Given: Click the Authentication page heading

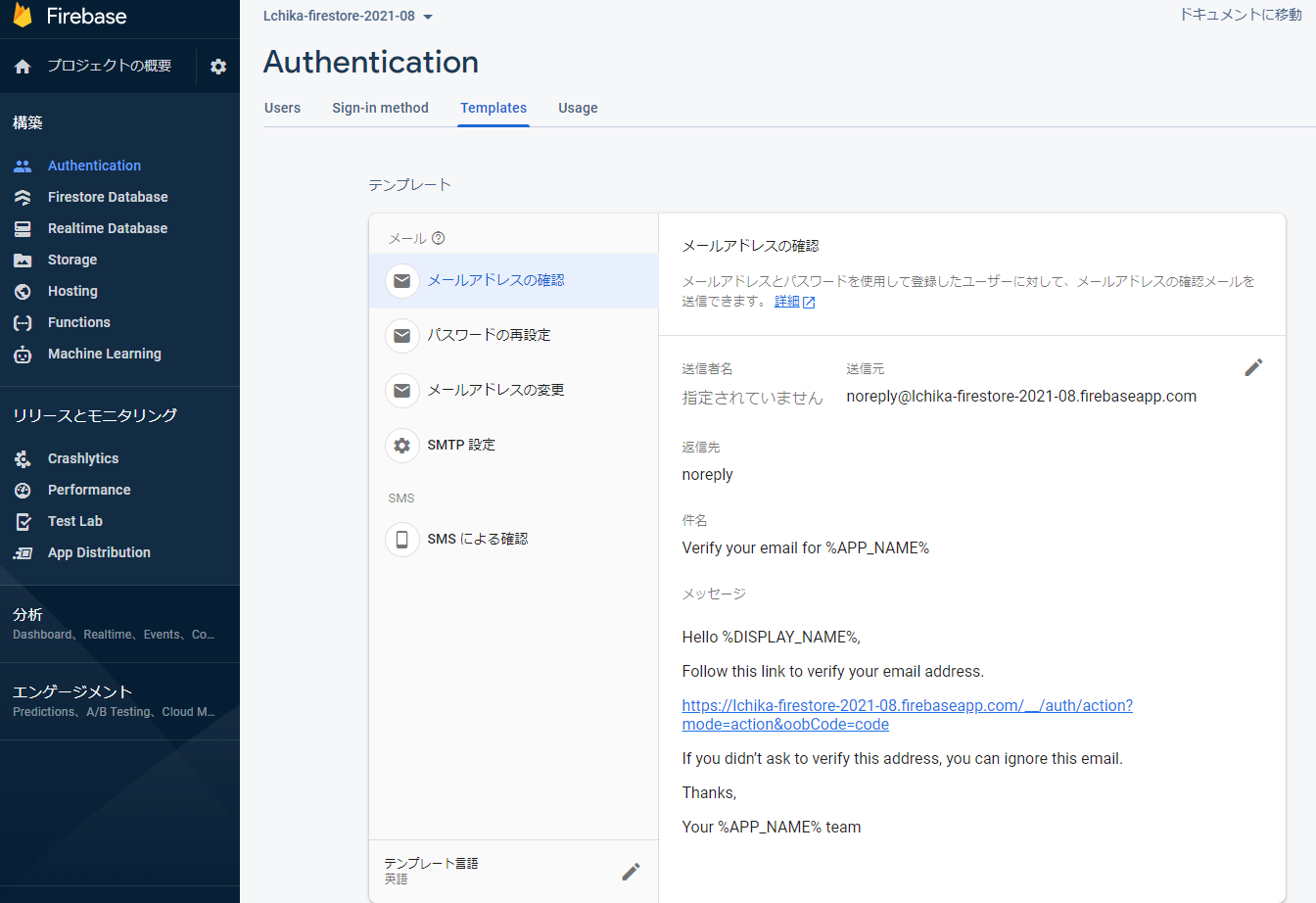Looking at the screenshot, I should click(371, 63).
